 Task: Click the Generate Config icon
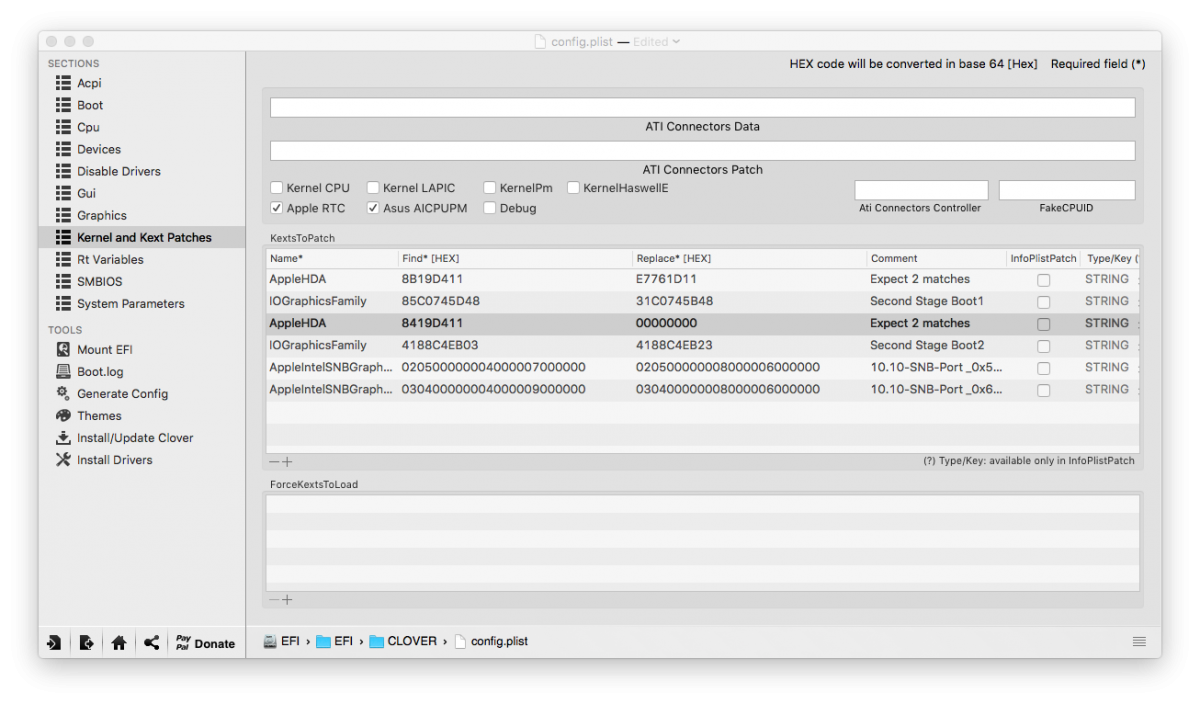63,394
